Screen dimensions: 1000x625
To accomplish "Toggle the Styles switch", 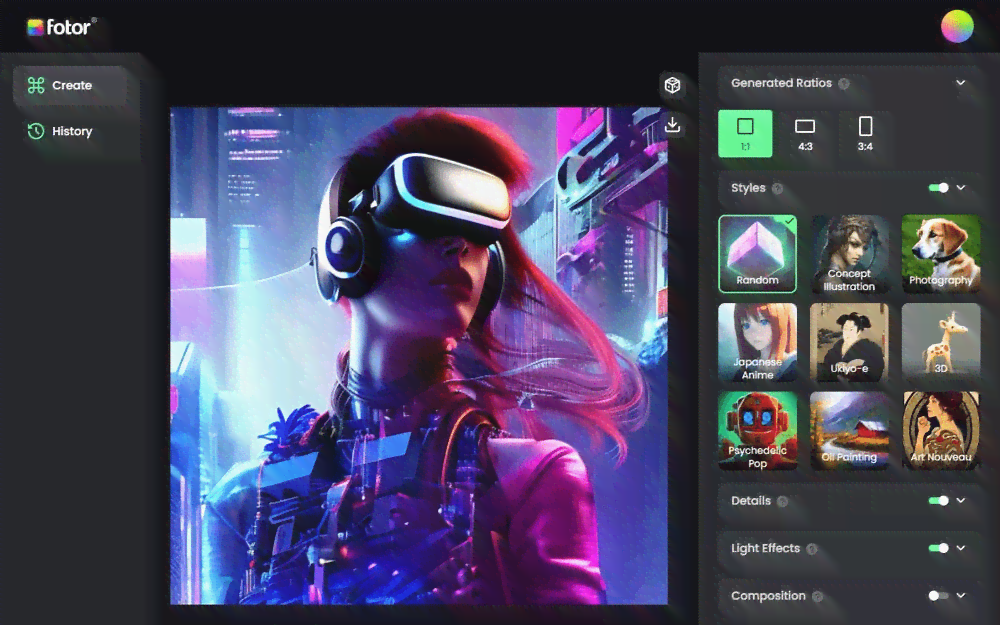I will click(939, 188).
